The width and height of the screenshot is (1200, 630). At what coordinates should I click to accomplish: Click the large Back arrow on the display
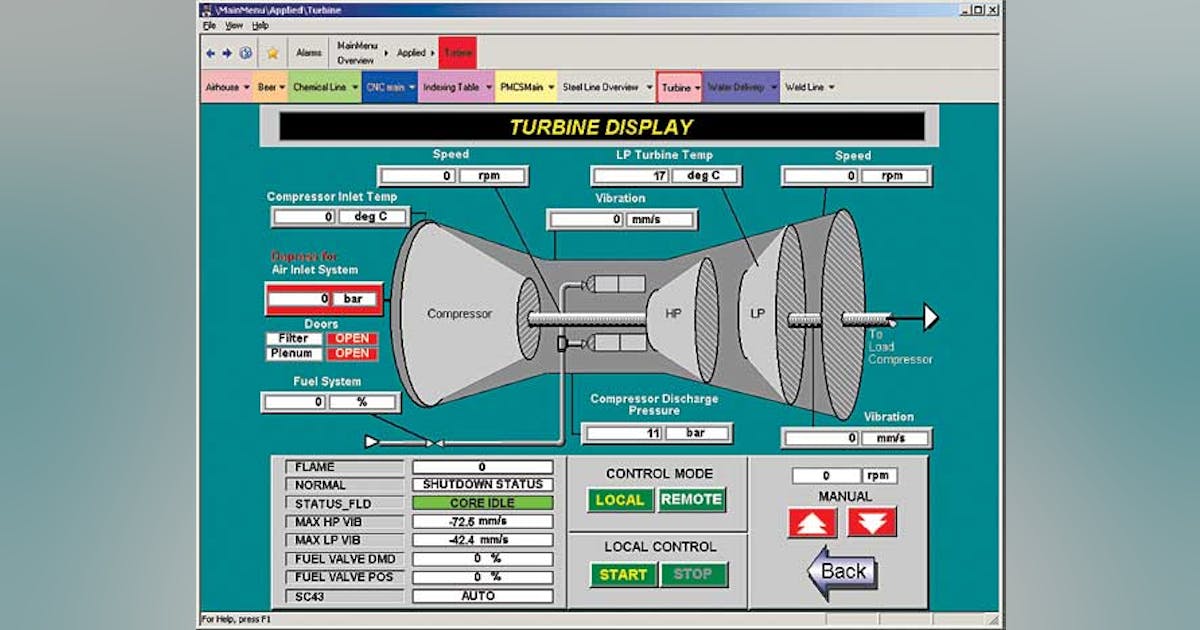pyautogui.click(x=843, y=571)
